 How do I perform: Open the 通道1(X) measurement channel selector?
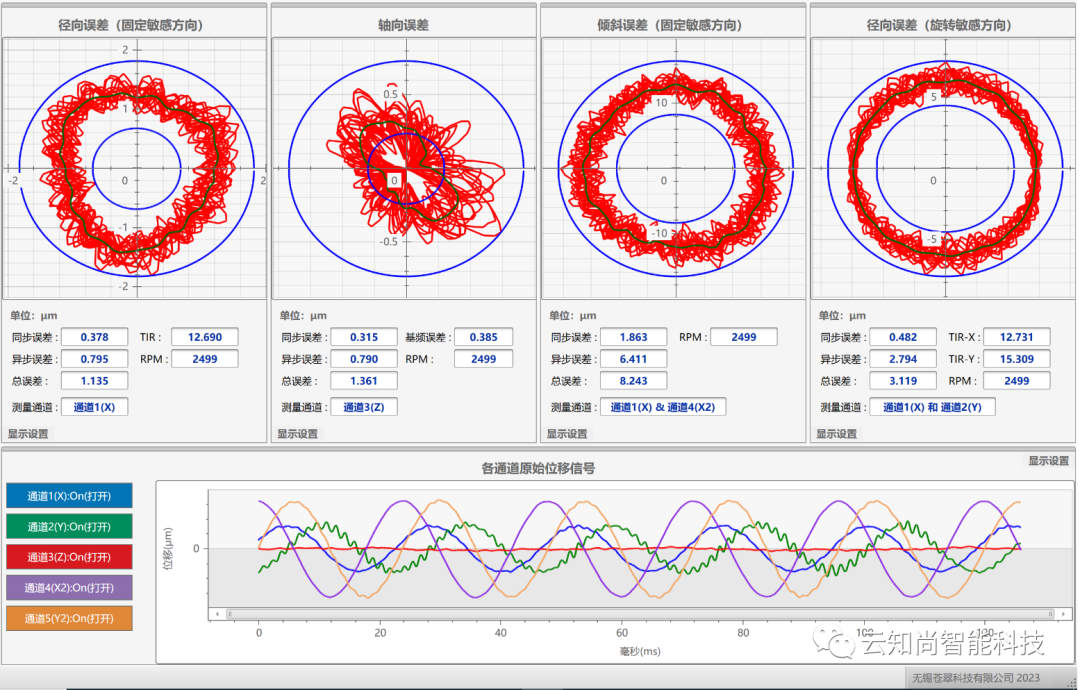pos(94,407)
